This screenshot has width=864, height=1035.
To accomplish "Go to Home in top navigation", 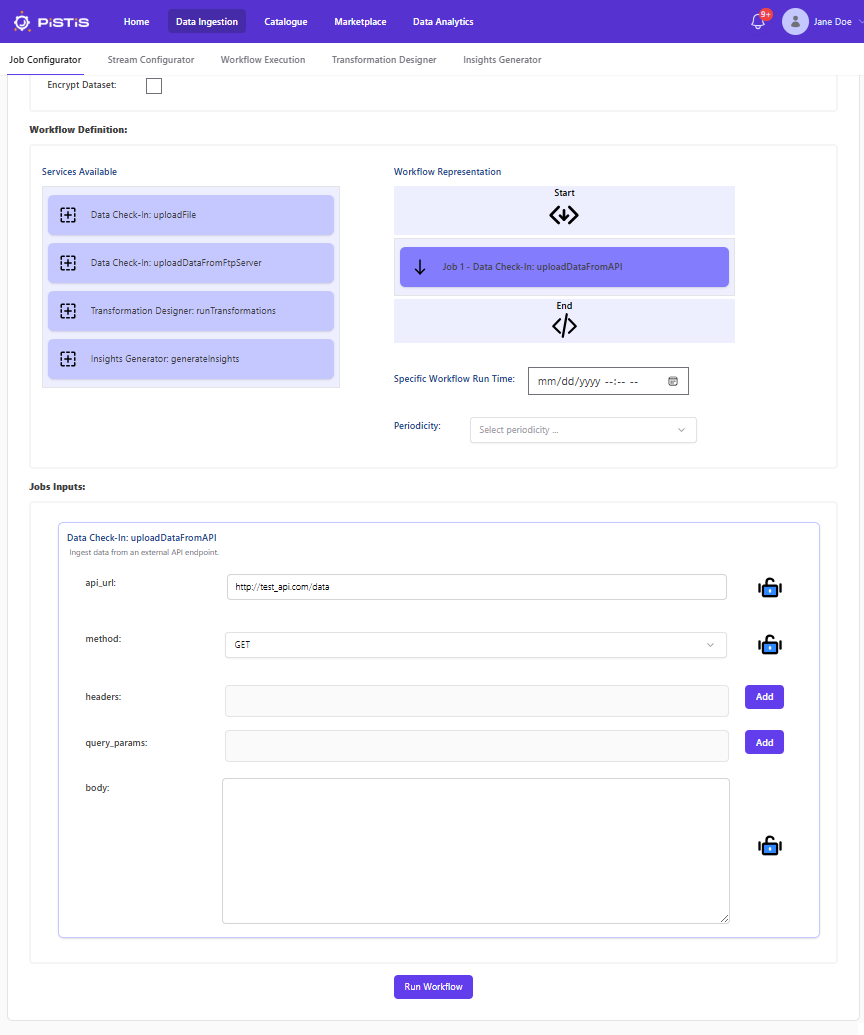I will 136,22.
